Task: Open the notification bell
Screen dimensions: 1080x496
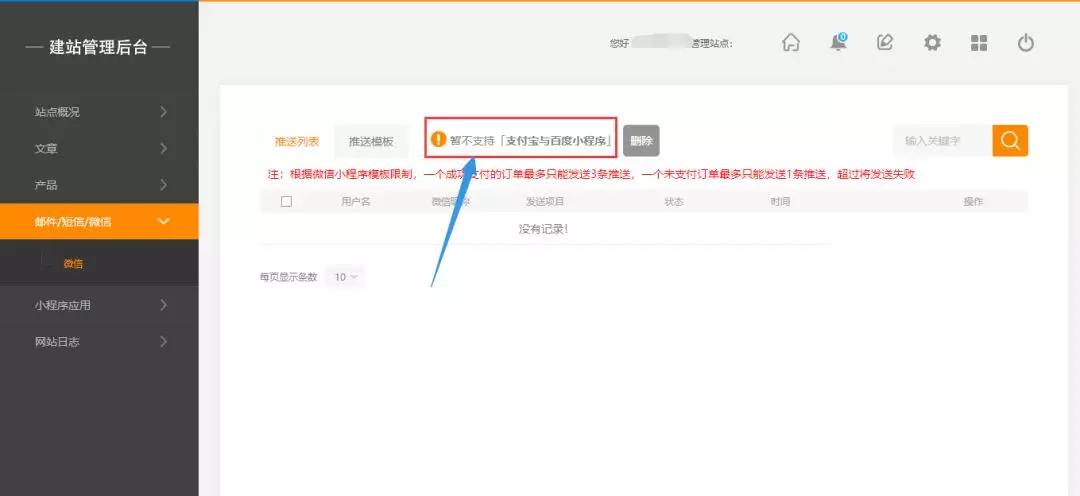Action: pyautogui.click(x=838, y=43)
